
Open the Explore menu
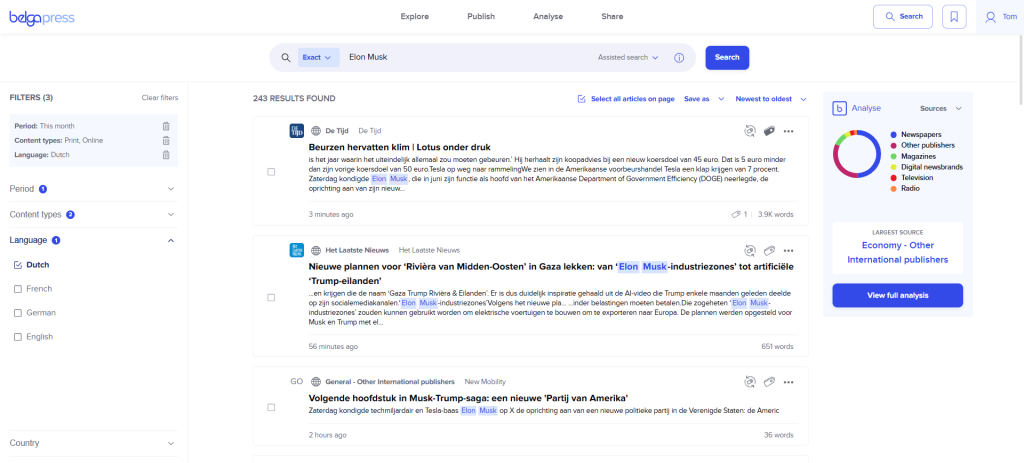pyautogui.click(x=415, y=17)
